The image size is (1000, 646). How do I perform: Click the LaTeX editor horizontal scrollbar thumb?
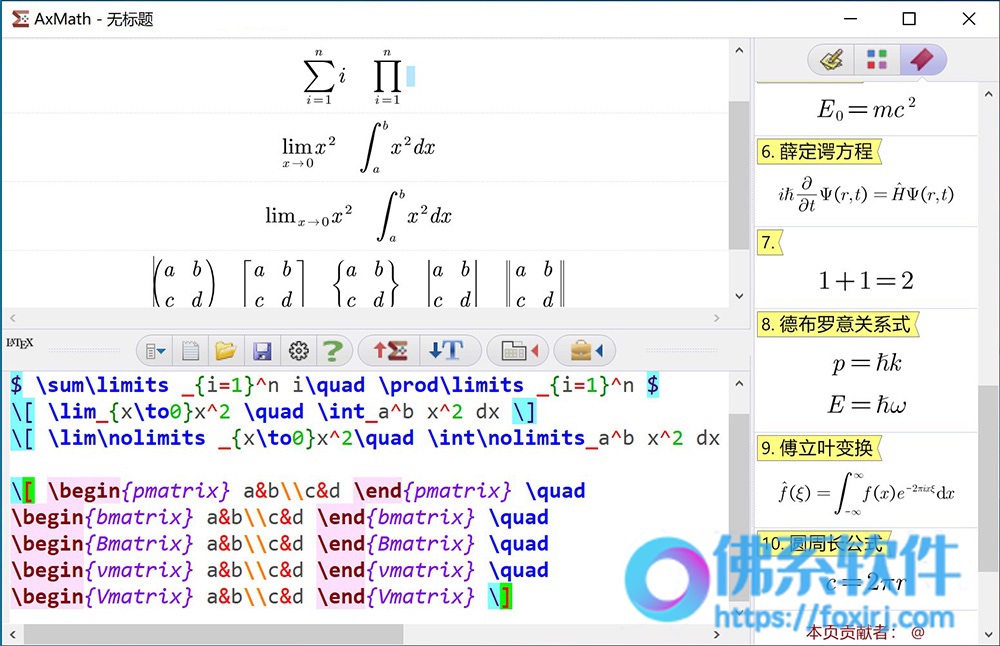[214, 634]
